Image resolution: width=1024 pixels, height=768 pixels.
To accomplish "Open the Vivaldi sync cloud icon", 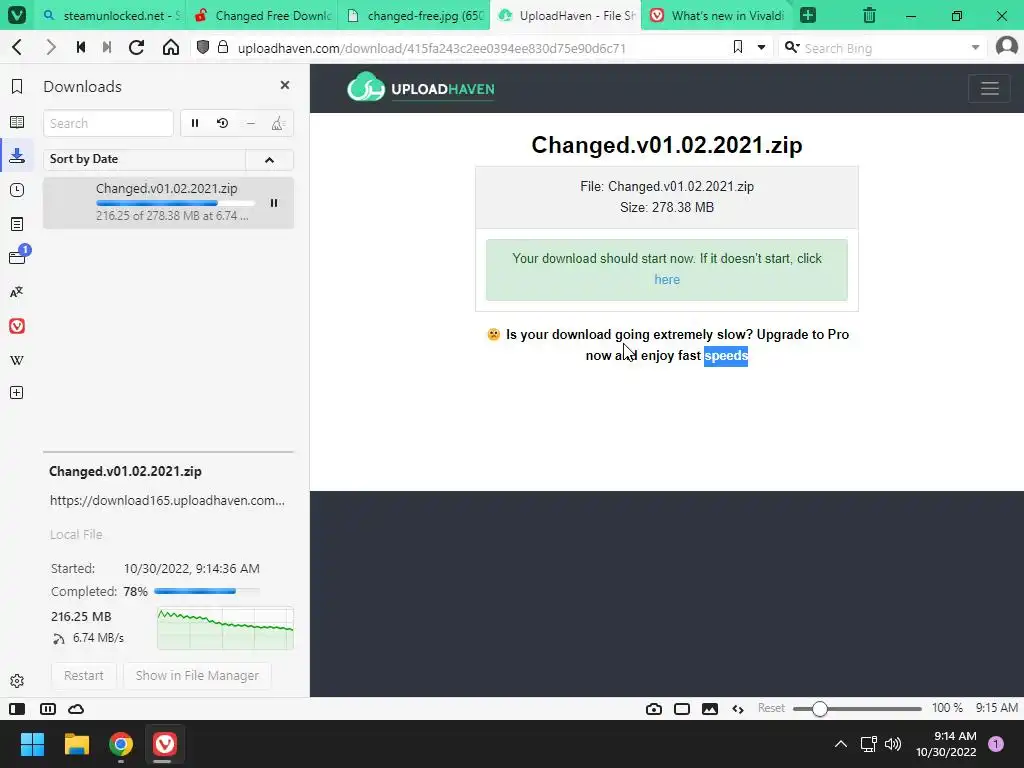I will [x=76, y=709].
